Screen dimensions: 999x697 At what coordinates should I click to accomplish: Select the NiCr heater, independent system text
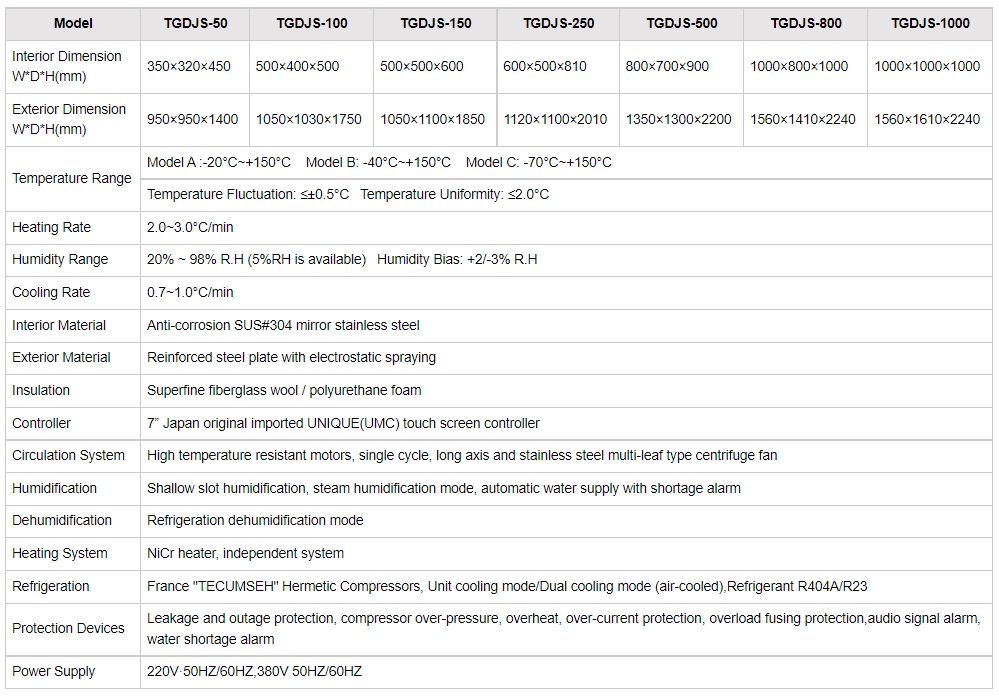tap(245, 553)
